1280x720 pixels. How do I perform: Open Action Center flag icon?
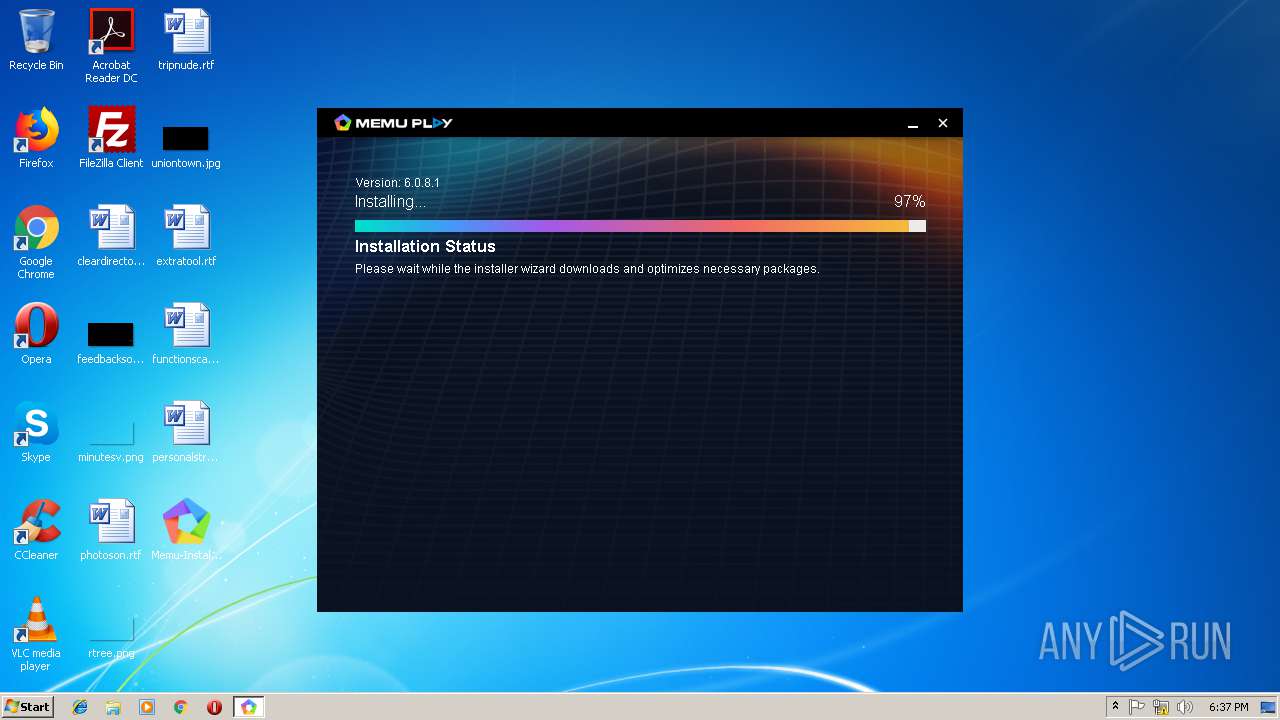pyautogui.click(x=1137, y=707)
